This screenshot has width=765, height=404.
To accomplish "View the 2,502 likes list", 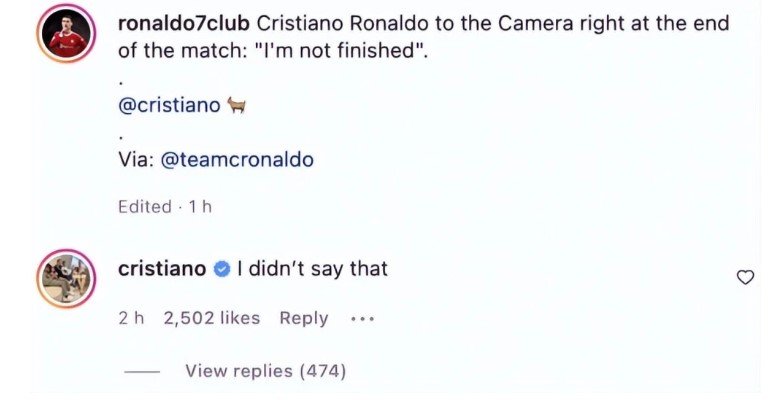I will (x=211, y=318).
